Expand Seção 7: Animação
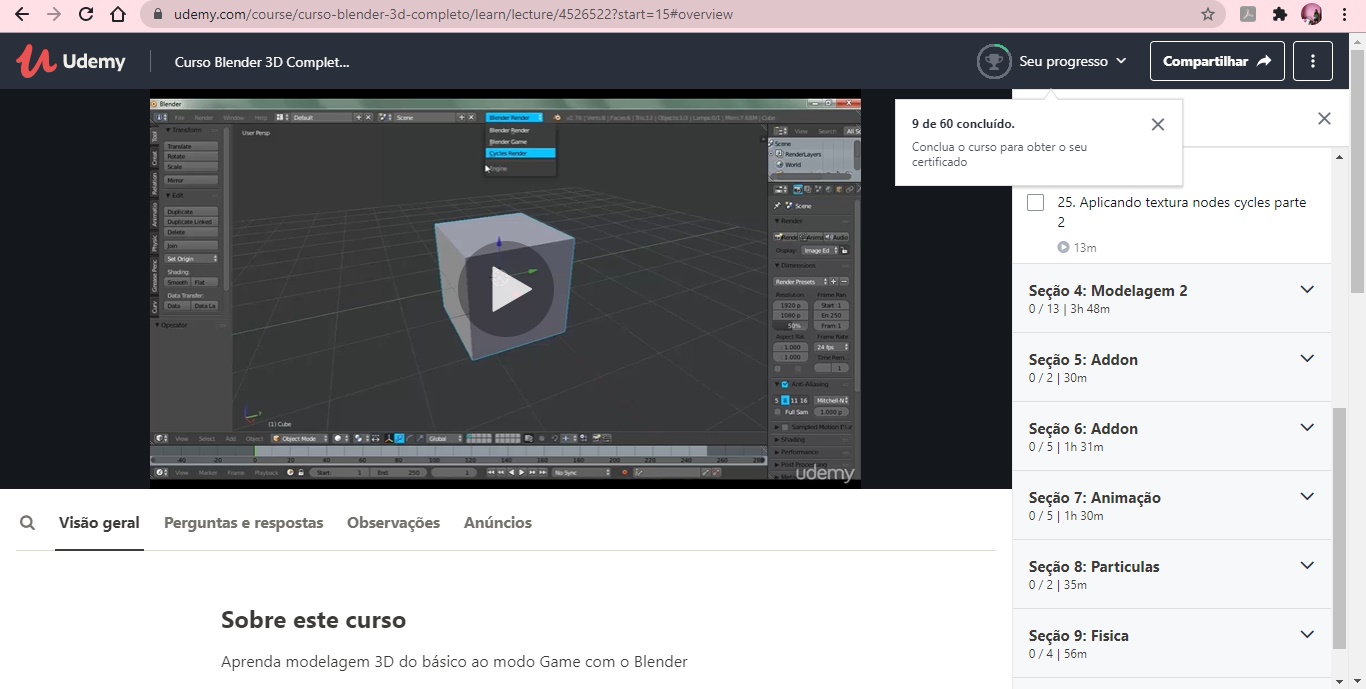Image resolution: width=1366 pixels, height=689 pixels. (1172, 505)
